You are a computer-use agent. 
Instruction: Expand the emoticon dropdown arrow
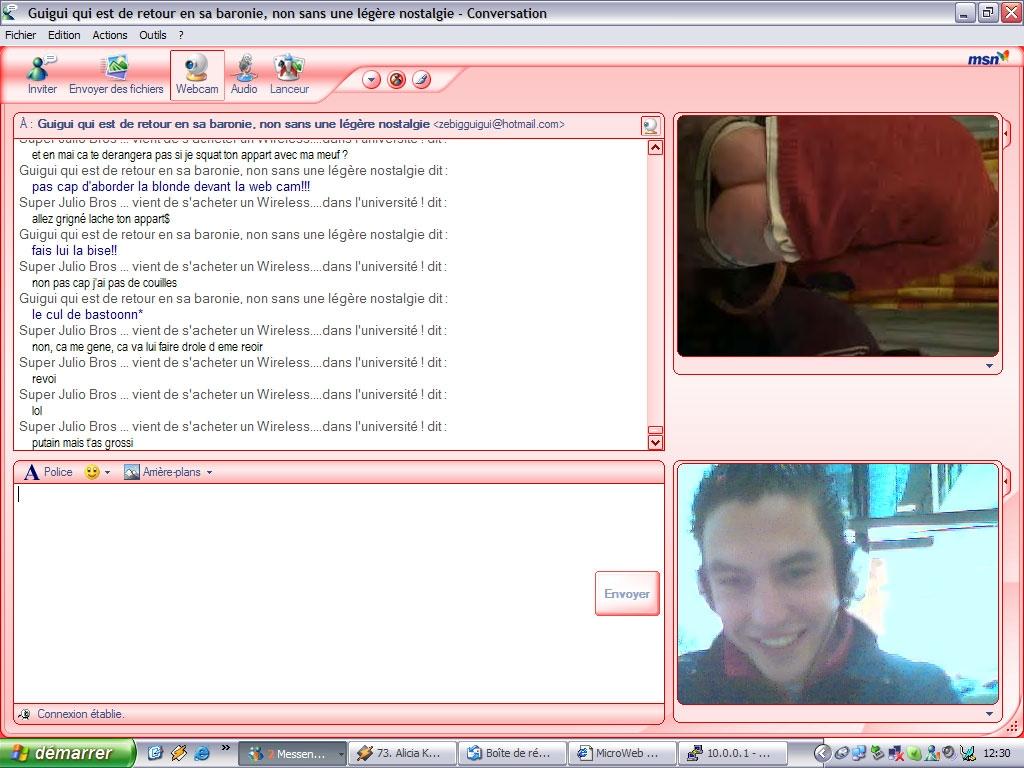pyautogui.click(x=108, y=472)
